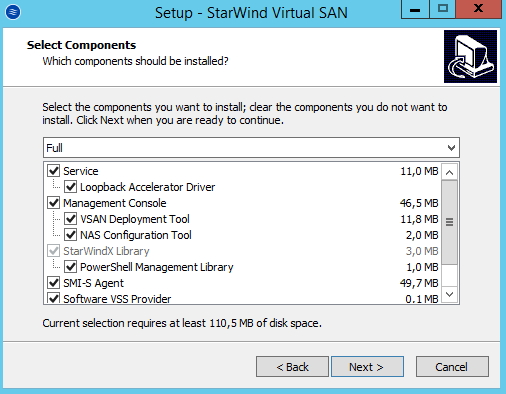
Task: Uncheck the Management Console checkbox
Action: tap(54, 203)
